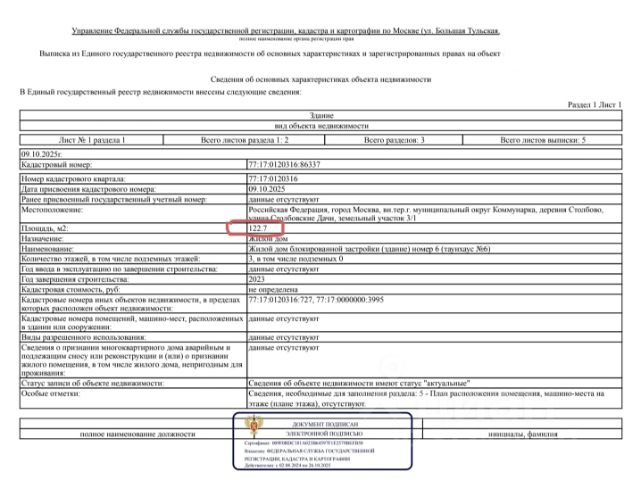Click 'данные отсутствуют' in the 'Виды разрешенного использования' row
This screenshot has height=480, width=640.
point(284,338)
